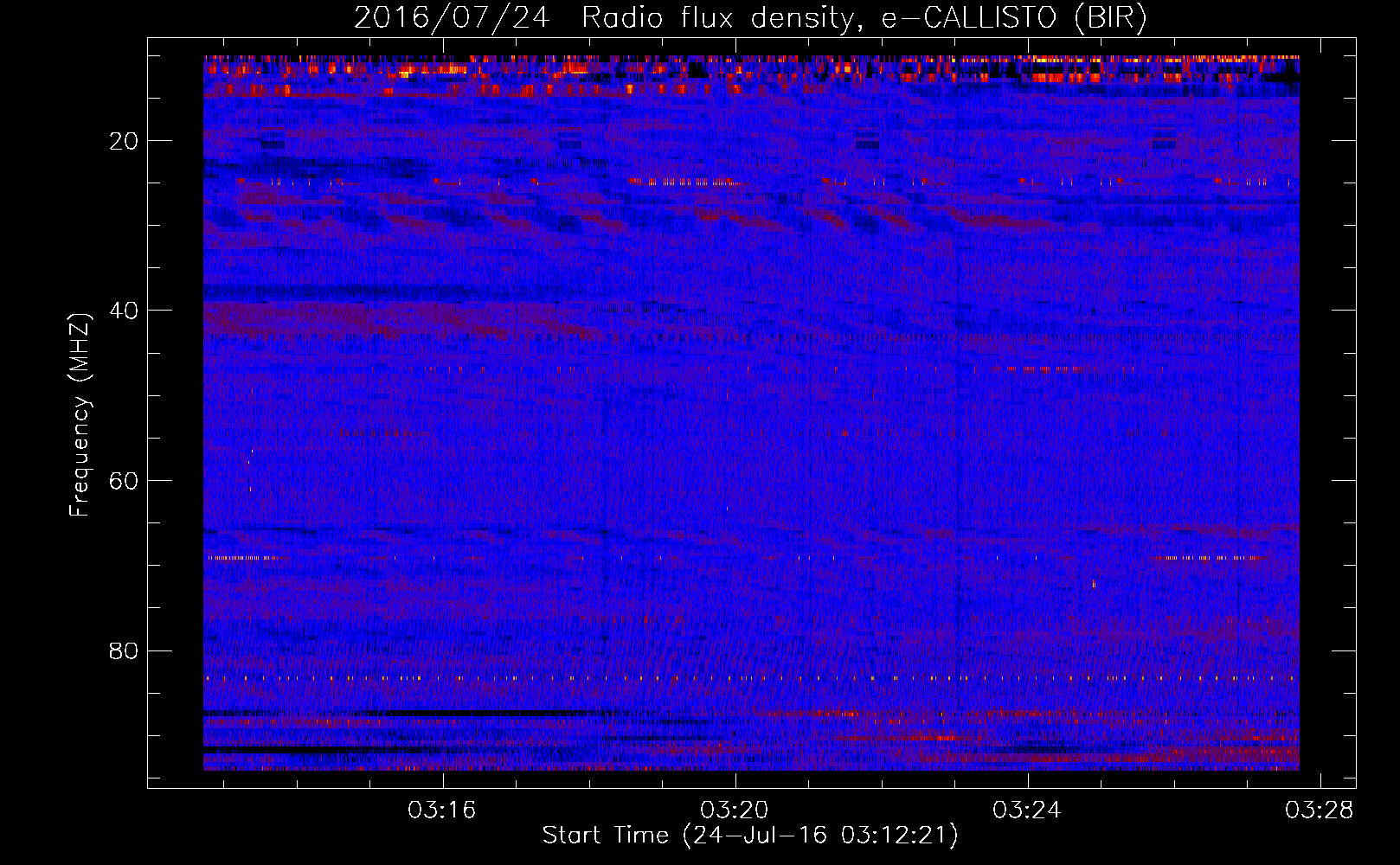Click the "Frequency (MHZ)" axis label

click(80, 415)
